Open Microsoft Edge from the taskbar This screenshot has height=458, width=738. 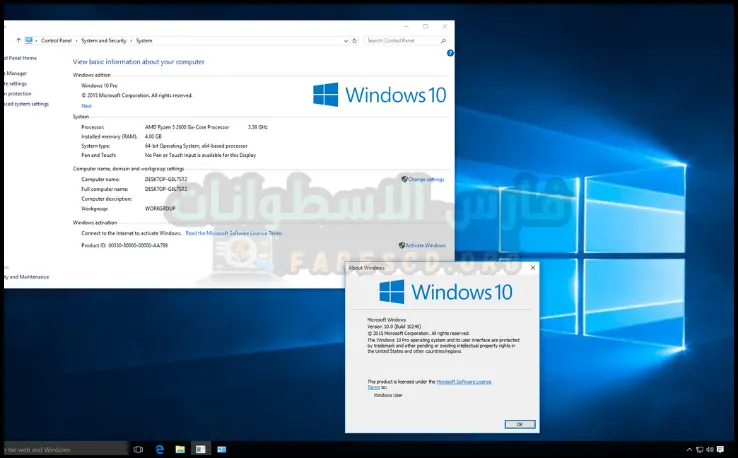pos(159,450)
